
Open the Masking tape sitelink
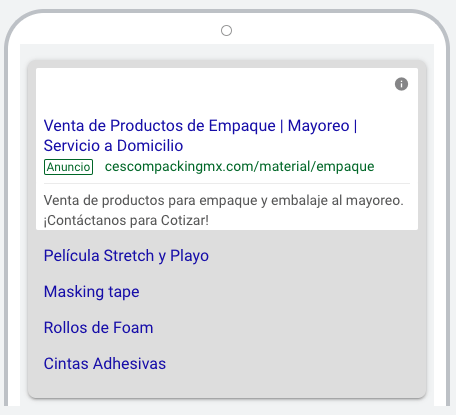coord(92,292)
